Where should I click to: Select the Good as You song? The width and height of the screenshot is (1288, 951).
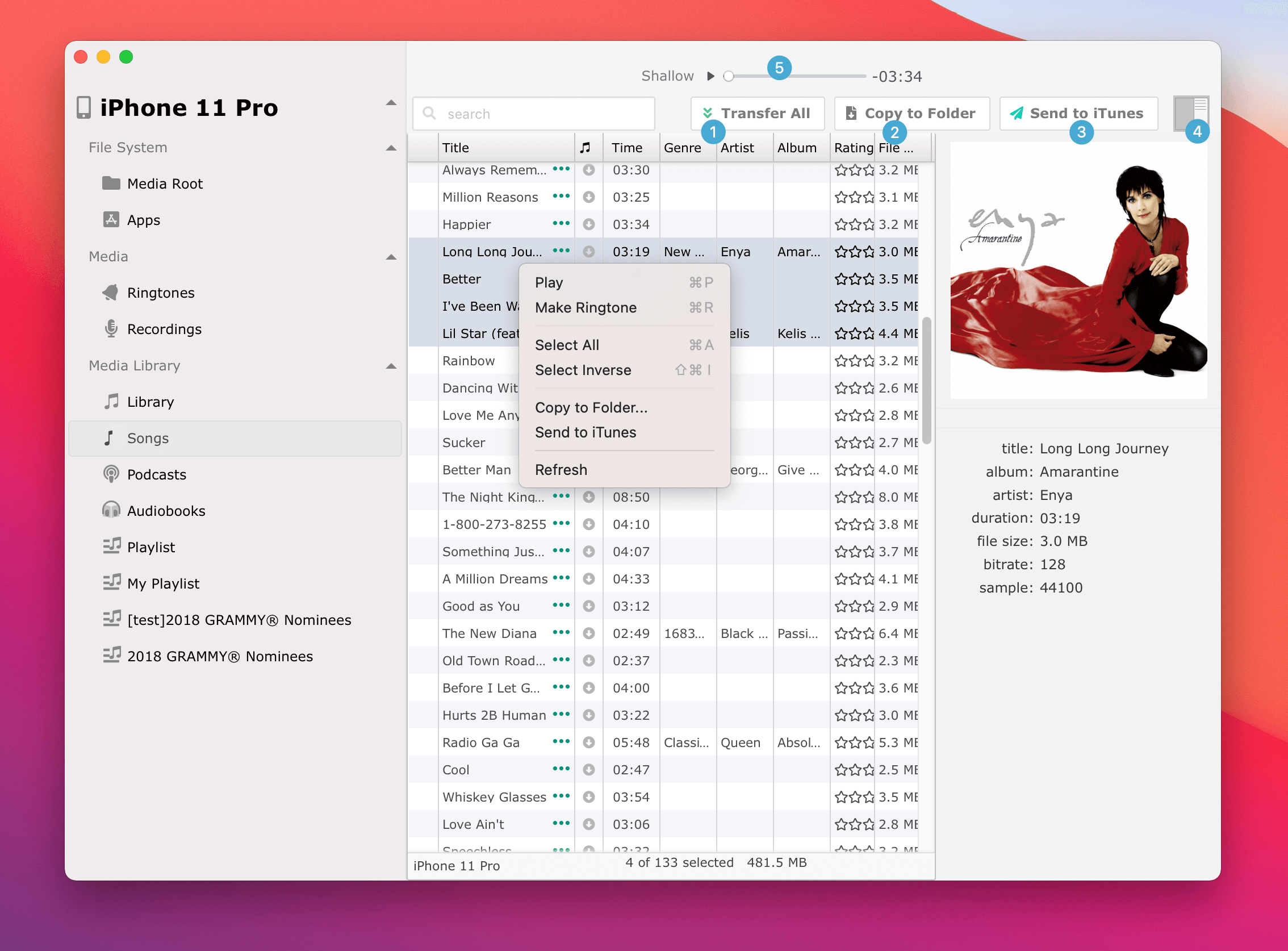pos(663,606)
